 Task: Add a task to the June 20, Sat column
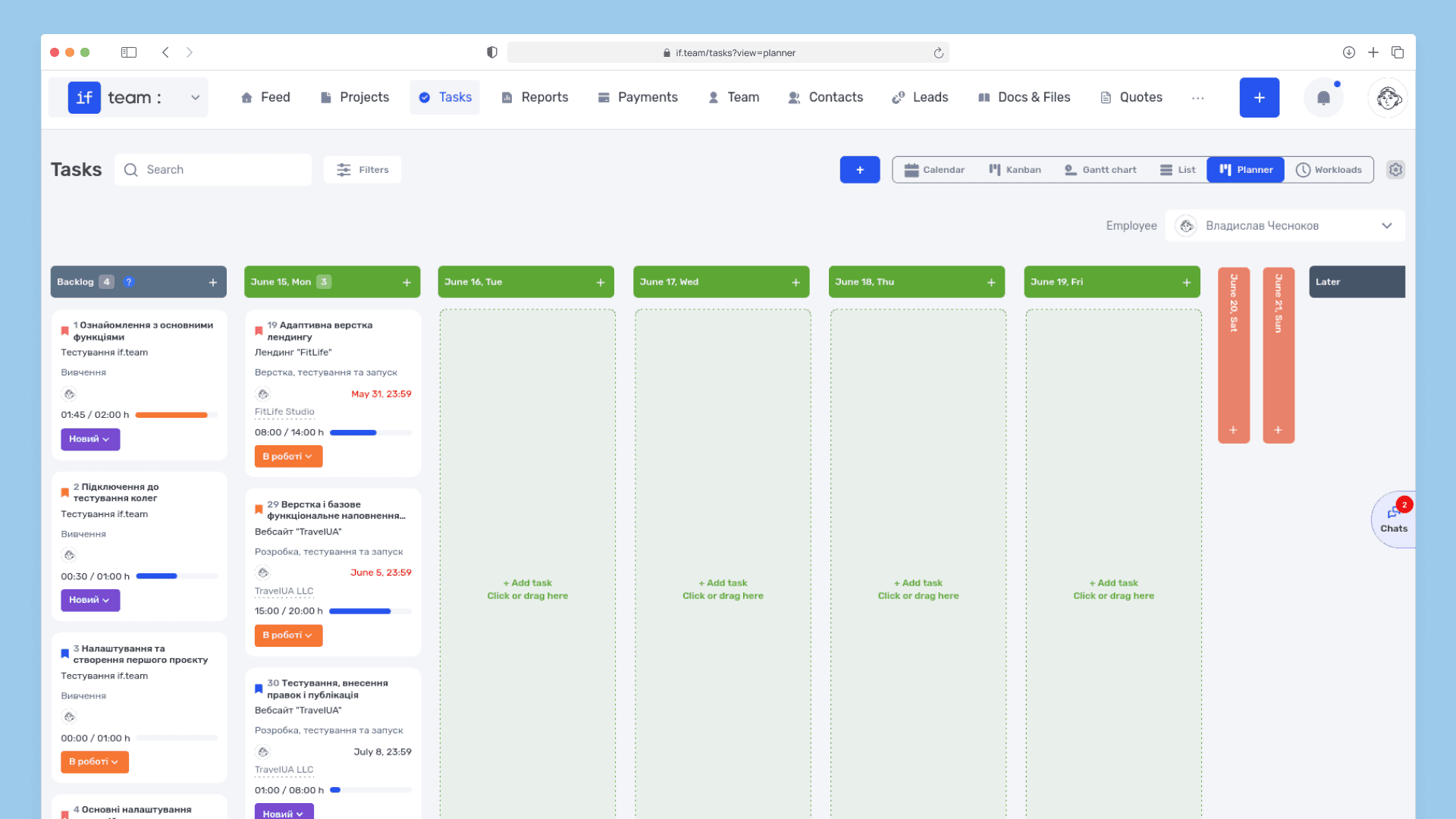1234,430
